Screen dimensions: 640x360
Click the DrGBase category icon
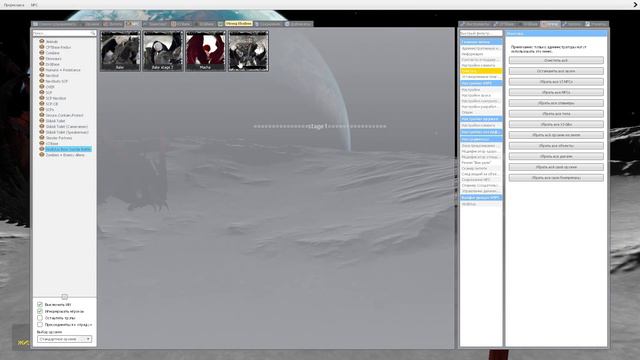(x=42, y=64)
